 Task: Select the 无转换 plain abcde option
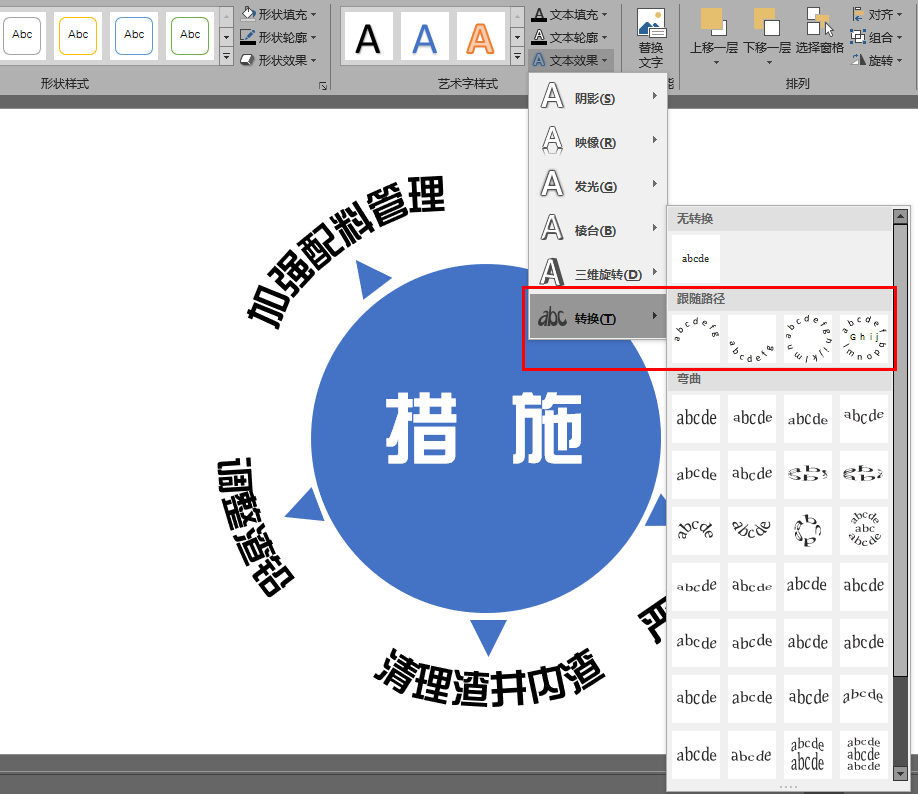point(696,259)
